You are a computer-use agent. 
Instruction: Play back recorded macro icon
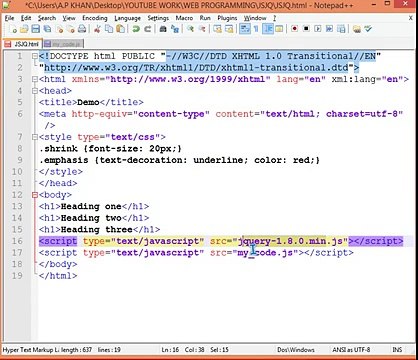318,29
